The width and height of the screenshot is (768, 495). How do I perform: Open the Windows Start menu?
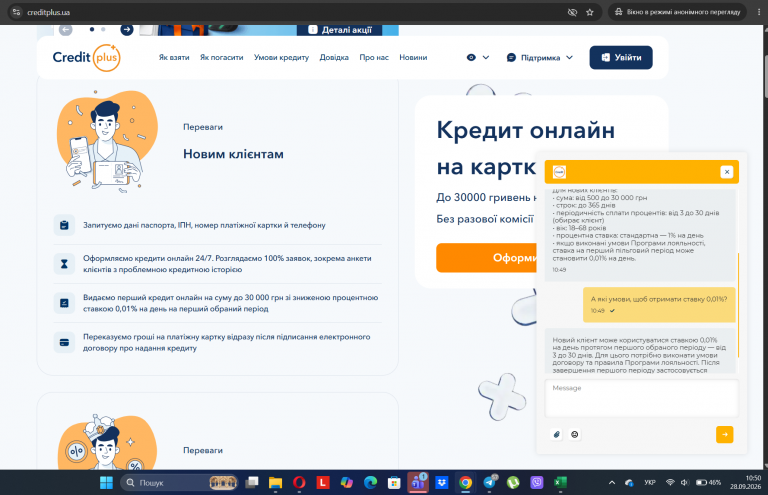(x=106, y=483)
